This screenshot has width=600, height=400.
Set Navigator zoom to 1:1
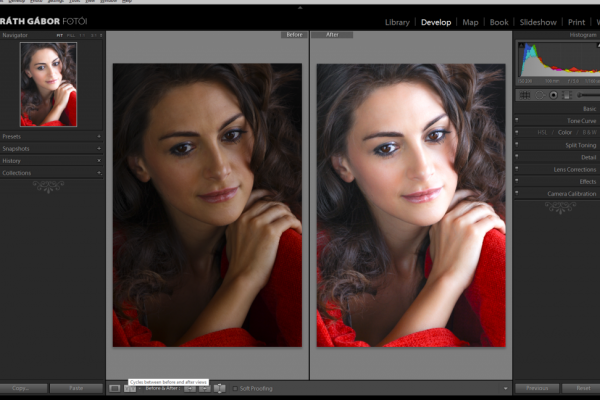(82, 36)
